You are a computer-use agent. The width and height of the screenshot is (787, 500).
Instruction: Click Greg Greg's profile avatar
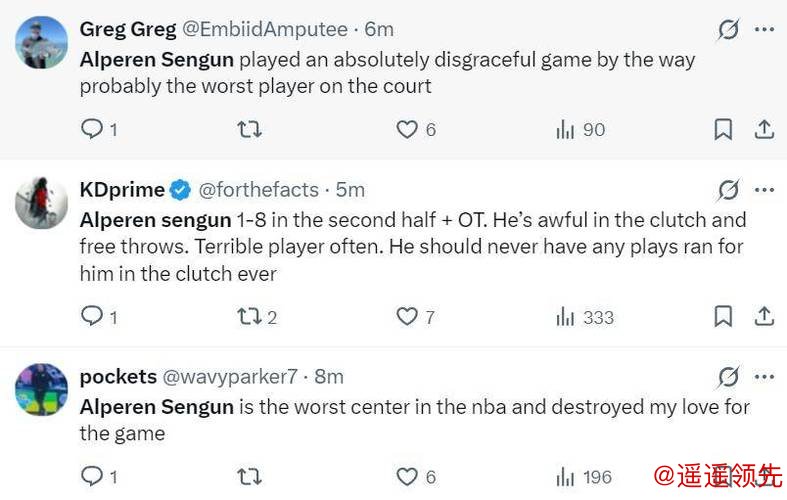click(41, 43)
